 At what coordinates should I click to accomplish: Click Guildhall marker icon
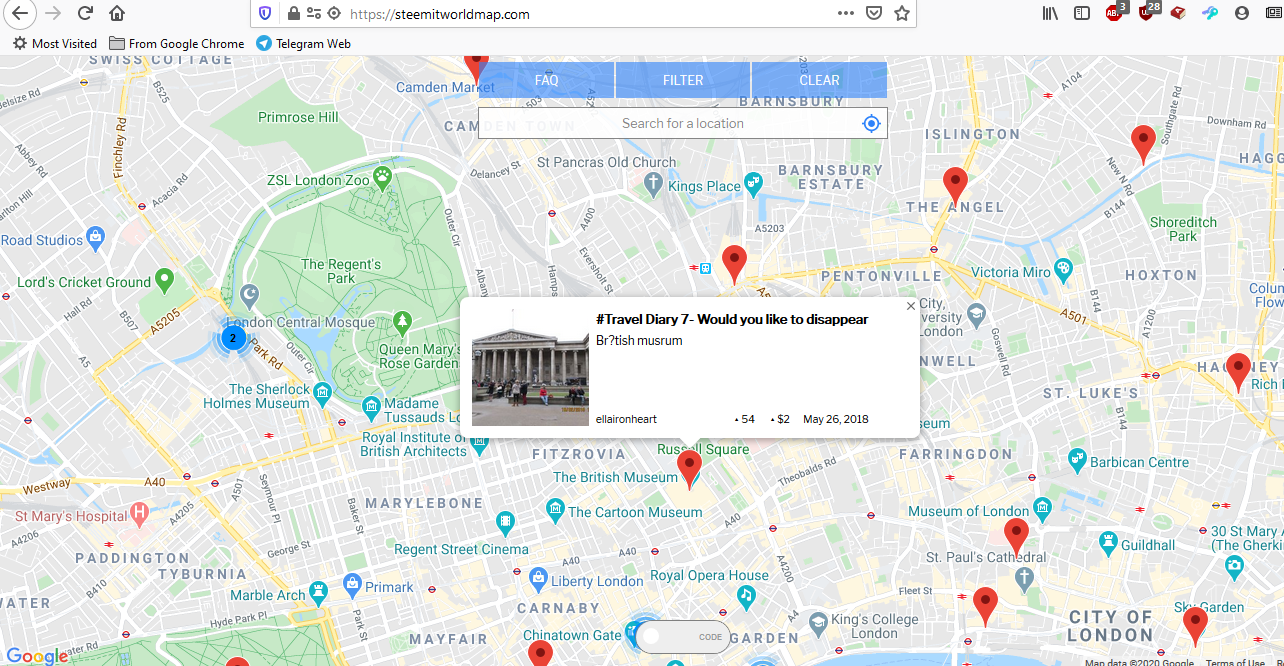tap(1108, 543)
